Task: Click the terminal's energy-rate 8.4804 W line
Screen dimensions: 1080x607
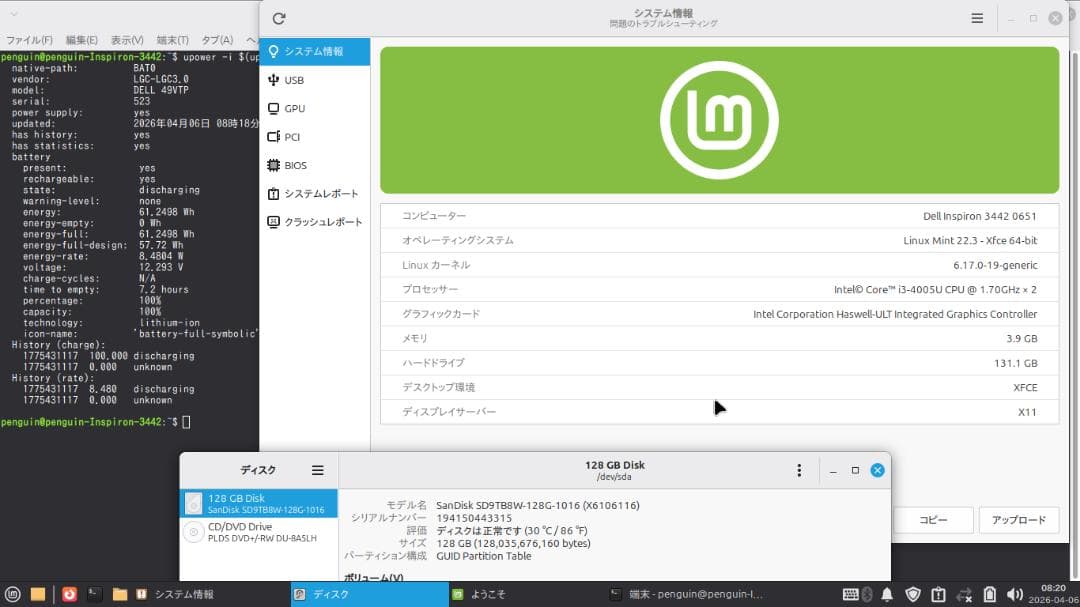Action: (103, 256)
